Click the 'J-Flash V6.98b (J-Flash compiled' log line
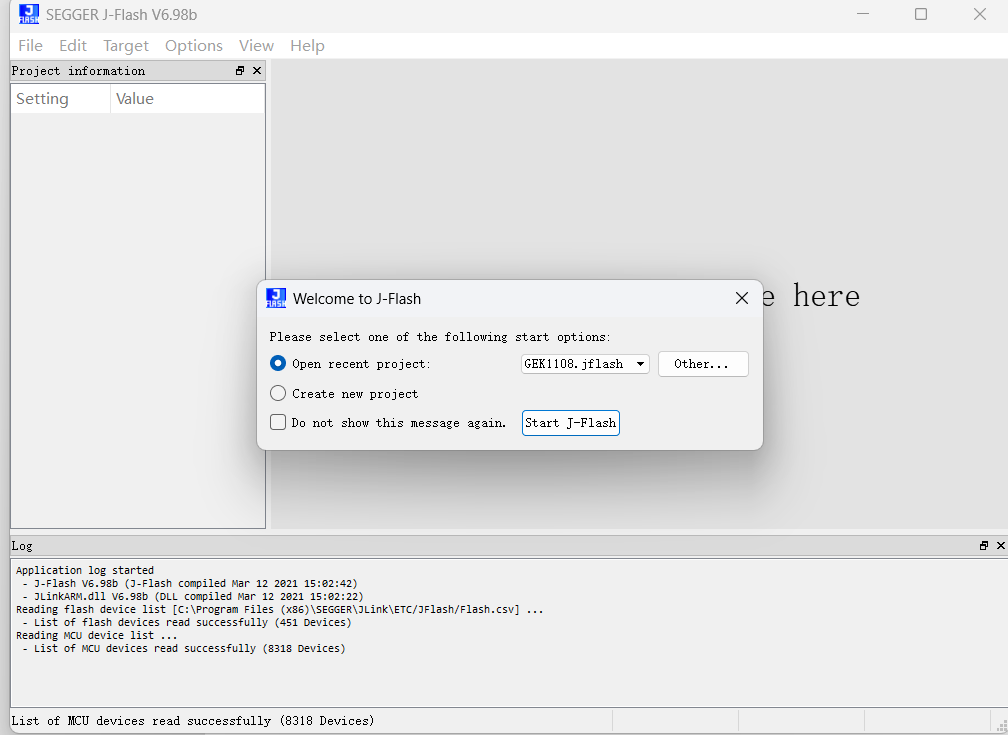 pyautogui.click(x=190, y=584)
